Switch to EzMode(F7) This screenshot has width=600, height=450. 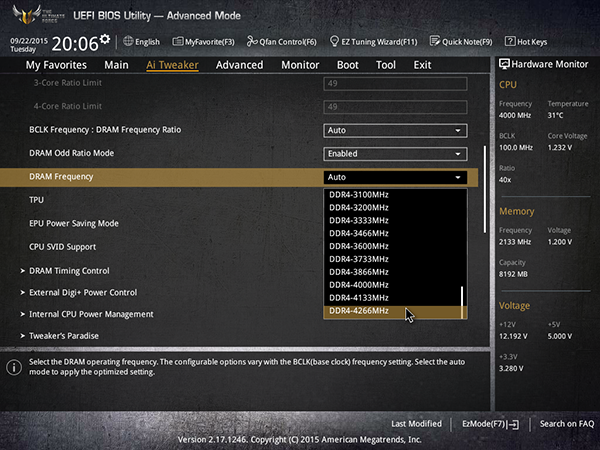(491, 424)
